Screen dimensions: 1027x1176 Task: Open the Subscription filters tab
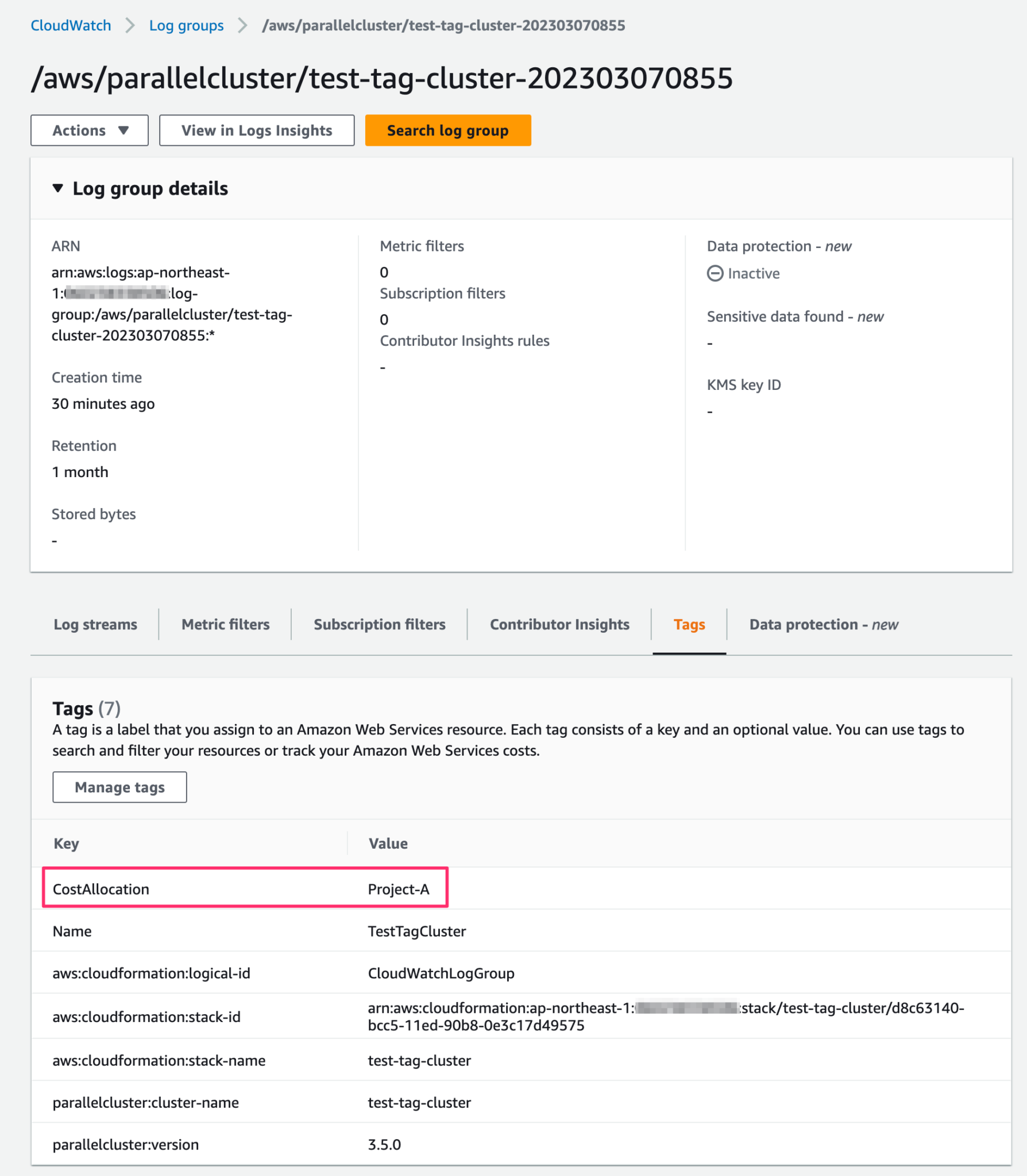379,624
